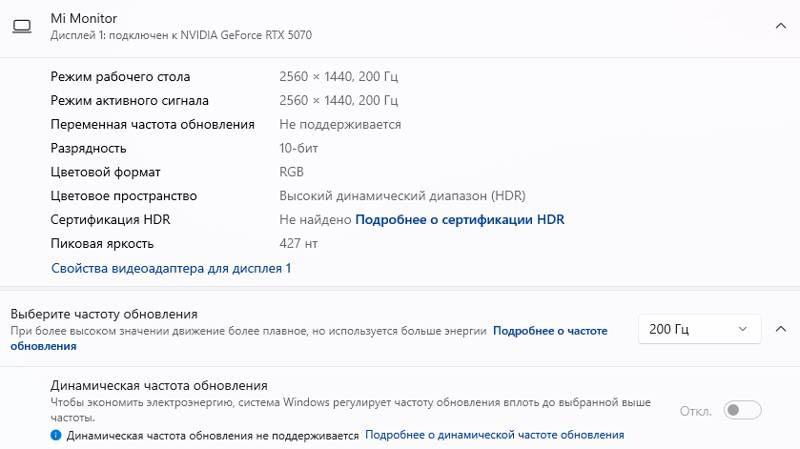Viewport: 800px width, 449px height.
Task: Click the blue info icon near dynamic refresh notice
Action: (x=56, y=435)
